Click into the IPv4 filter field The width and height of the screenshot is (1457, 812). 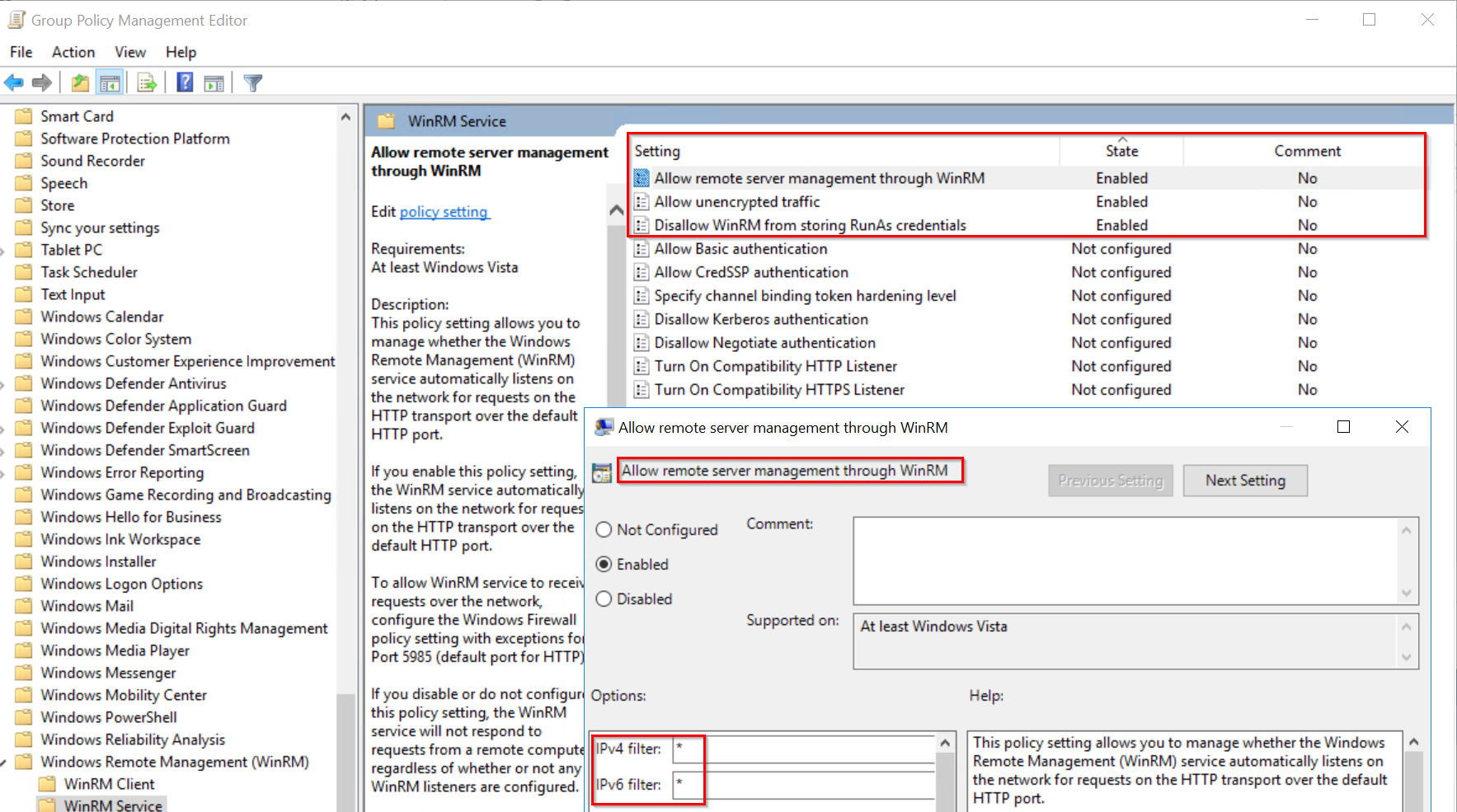click(x=804, y=749)
